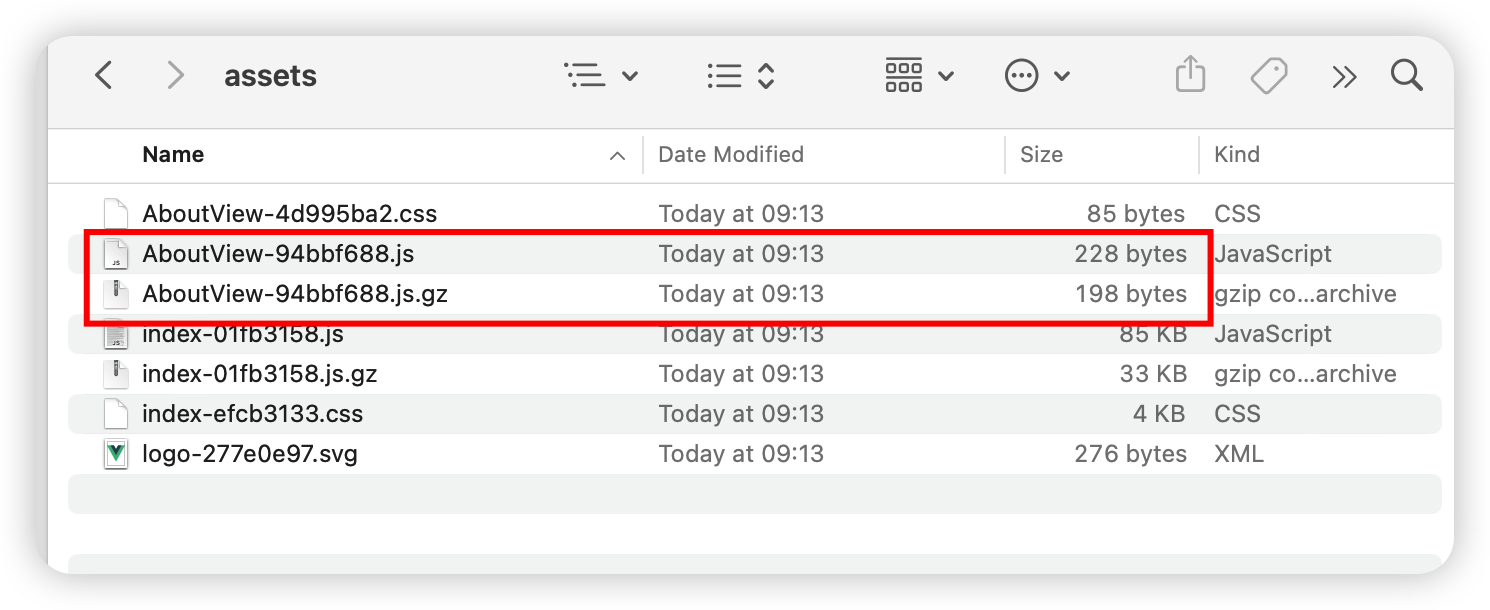Open the Group By grid menu

[x=919, y=75]
